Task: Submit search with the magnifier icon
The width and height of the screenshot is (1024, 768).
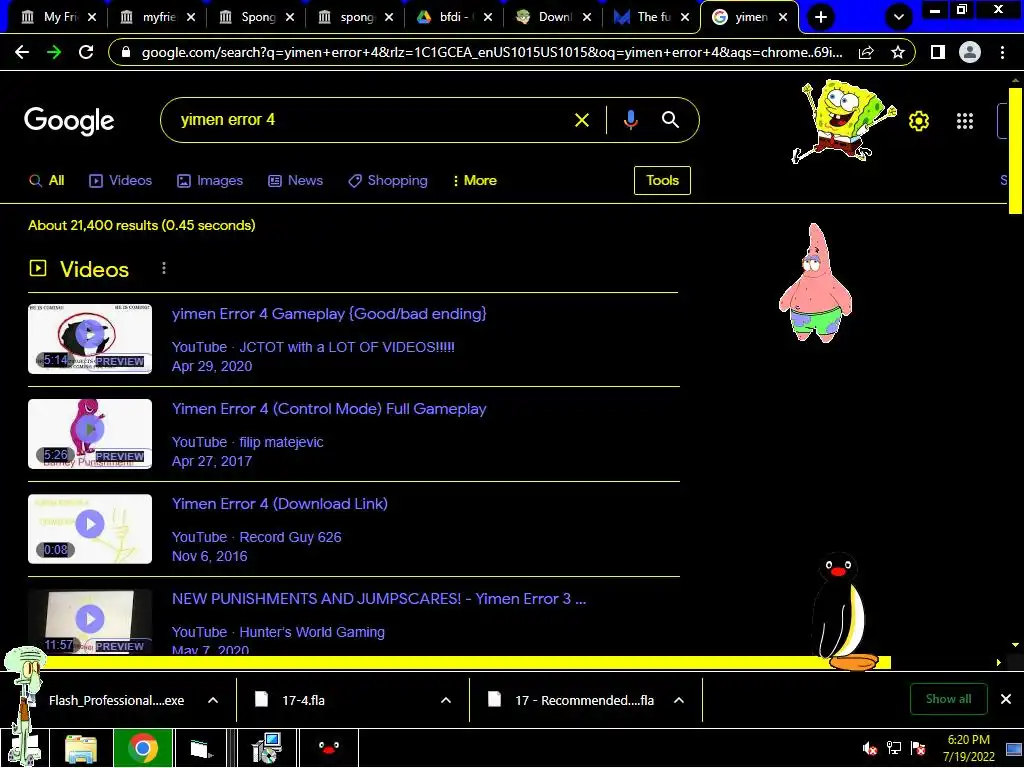Action: pos(670,120)
